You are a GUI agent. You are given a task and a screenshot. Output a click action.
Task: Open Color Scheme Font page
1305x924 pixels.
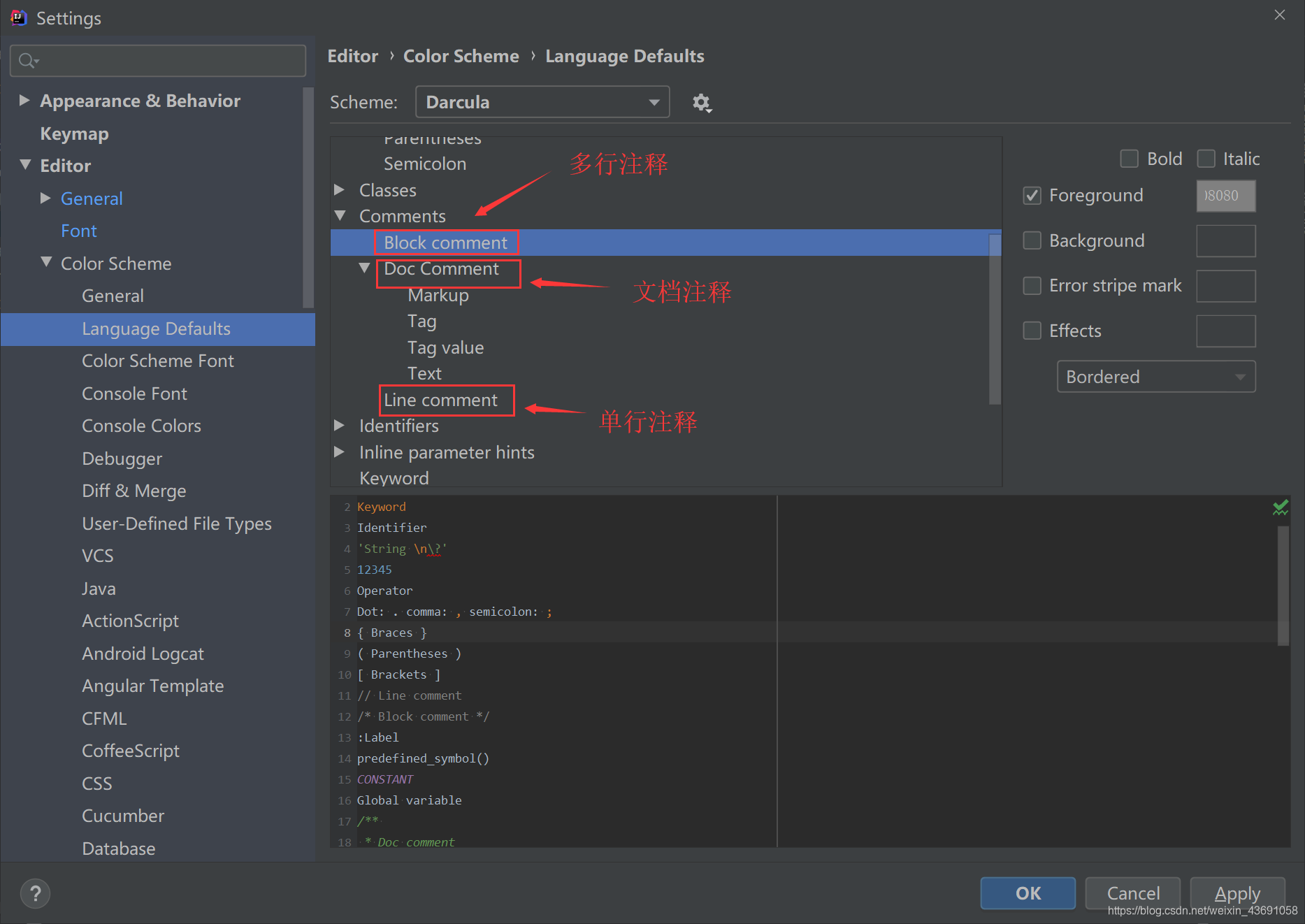158,361
